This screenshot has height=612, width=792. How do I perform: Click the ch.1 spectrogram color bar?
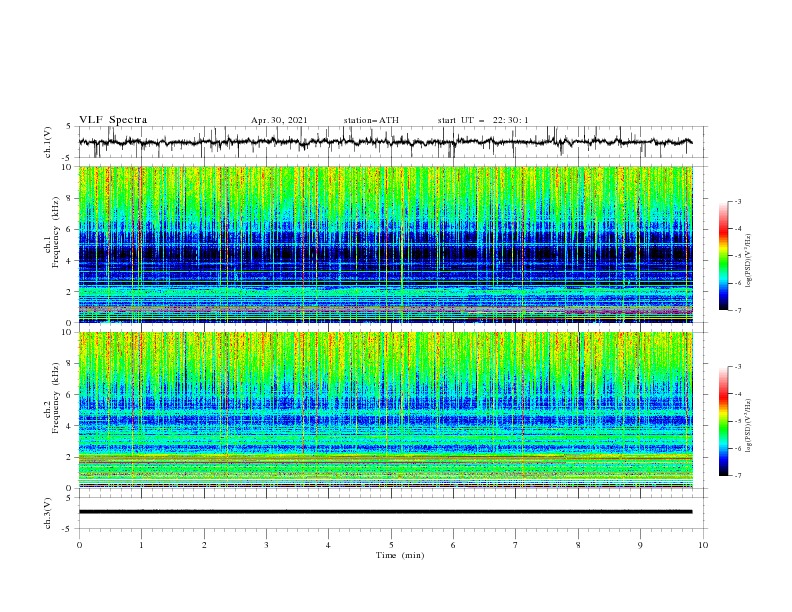point(724,255)
